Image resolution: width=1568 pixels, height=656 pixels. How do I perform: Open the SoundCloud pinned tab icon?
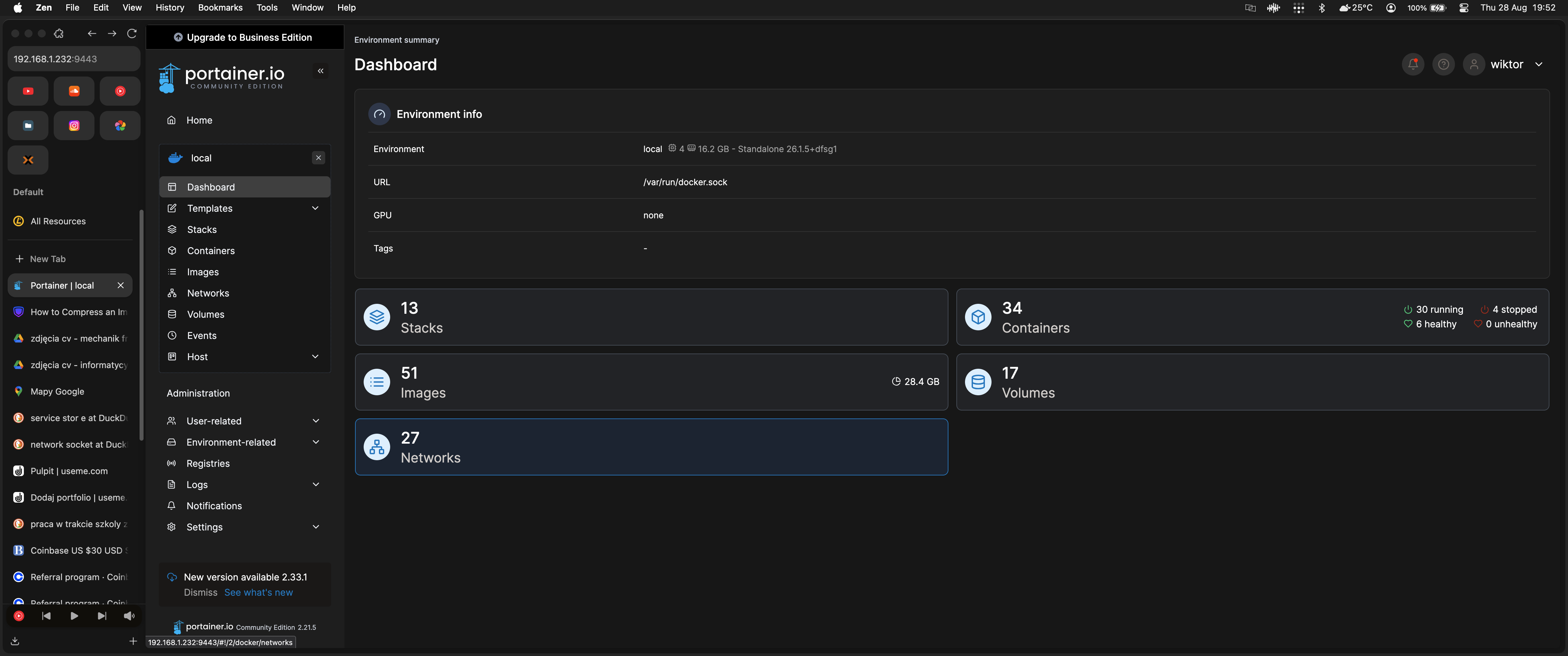pos(74,91)
